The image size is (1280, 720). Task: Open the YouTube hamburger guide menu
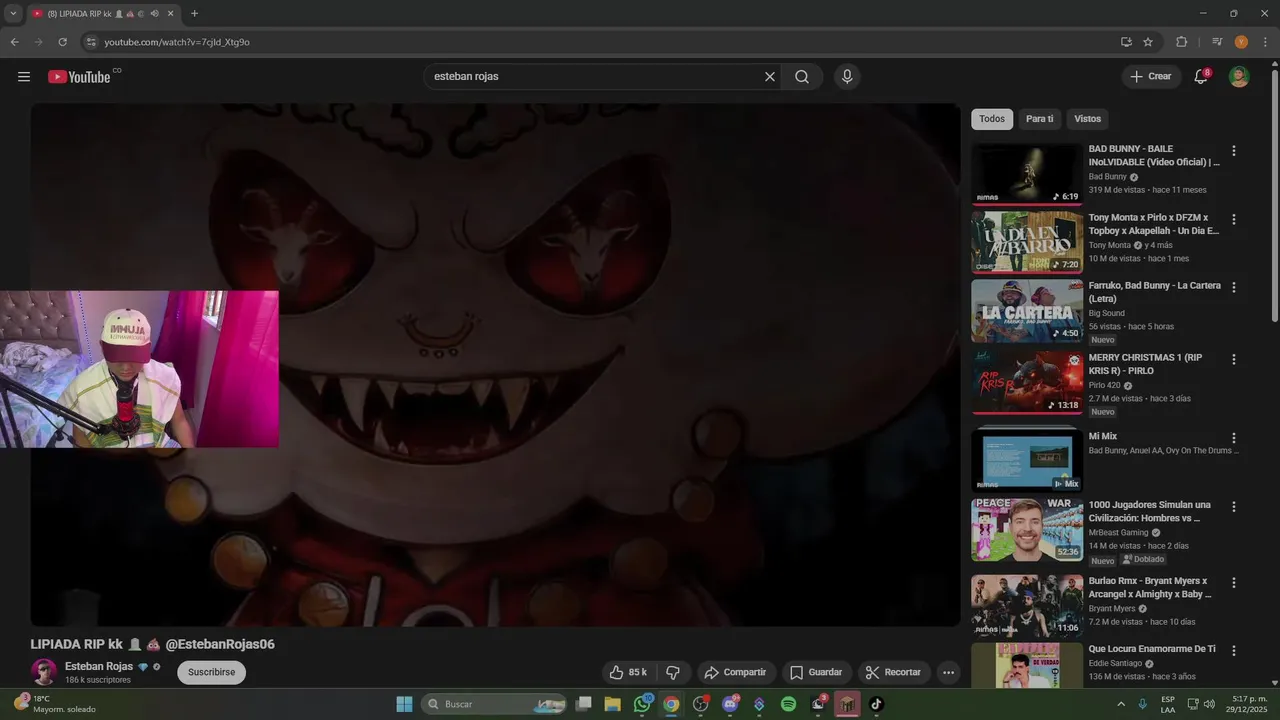coord(24,77)
